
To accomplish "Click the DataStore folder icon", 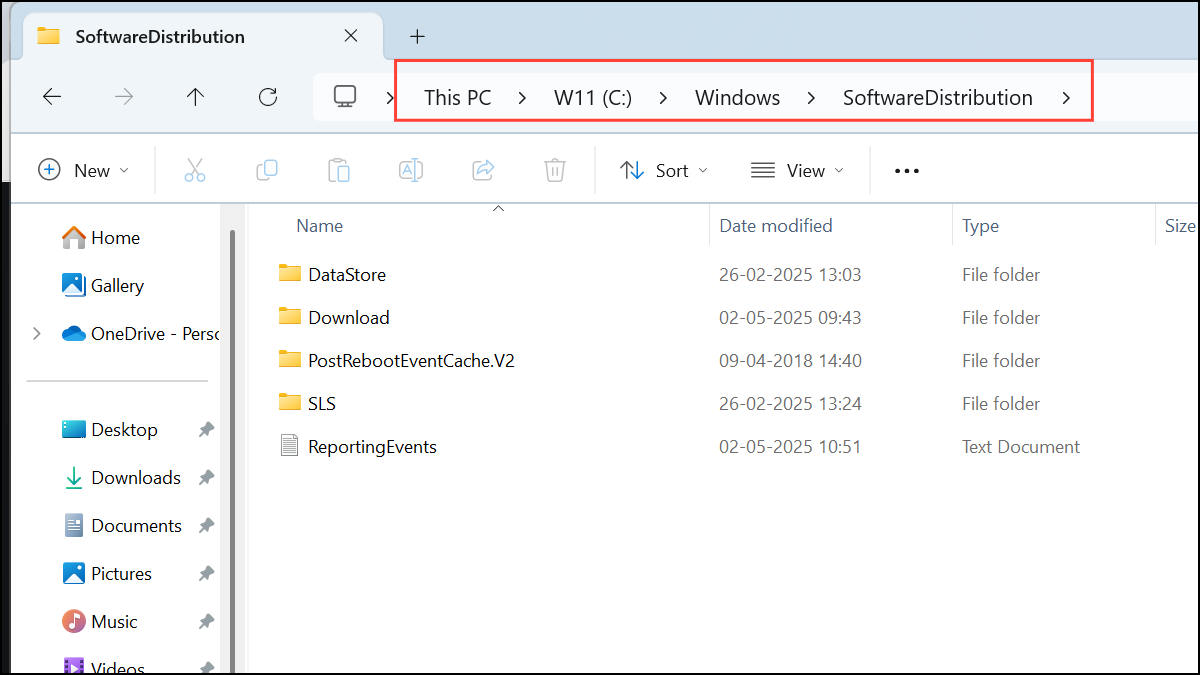I will coord(290,273).
